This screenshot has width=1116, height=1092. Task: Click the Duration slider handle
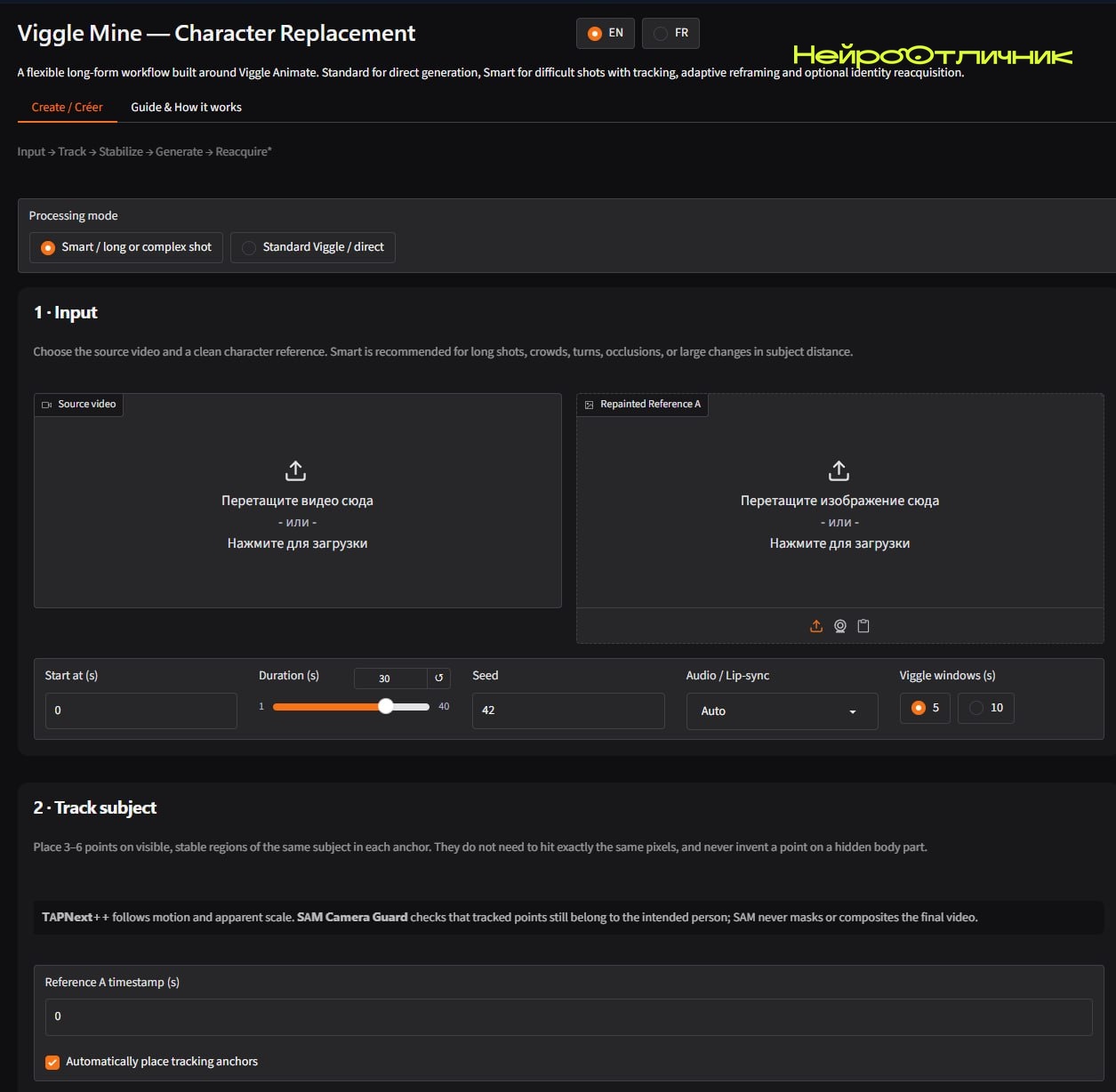tap(385, 707)
